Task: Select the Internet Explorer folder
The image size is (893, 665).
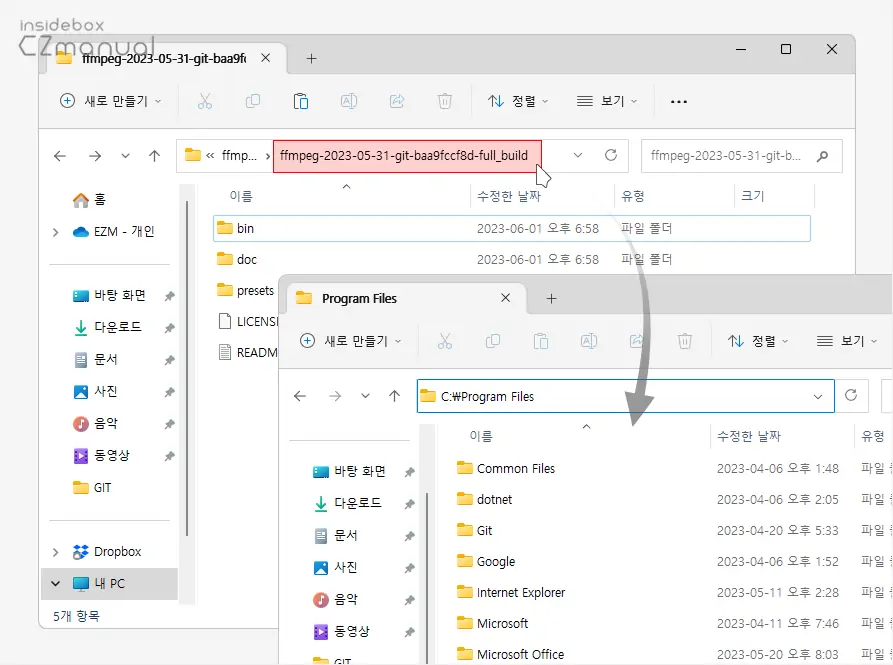Action: (x=511, y=593)
